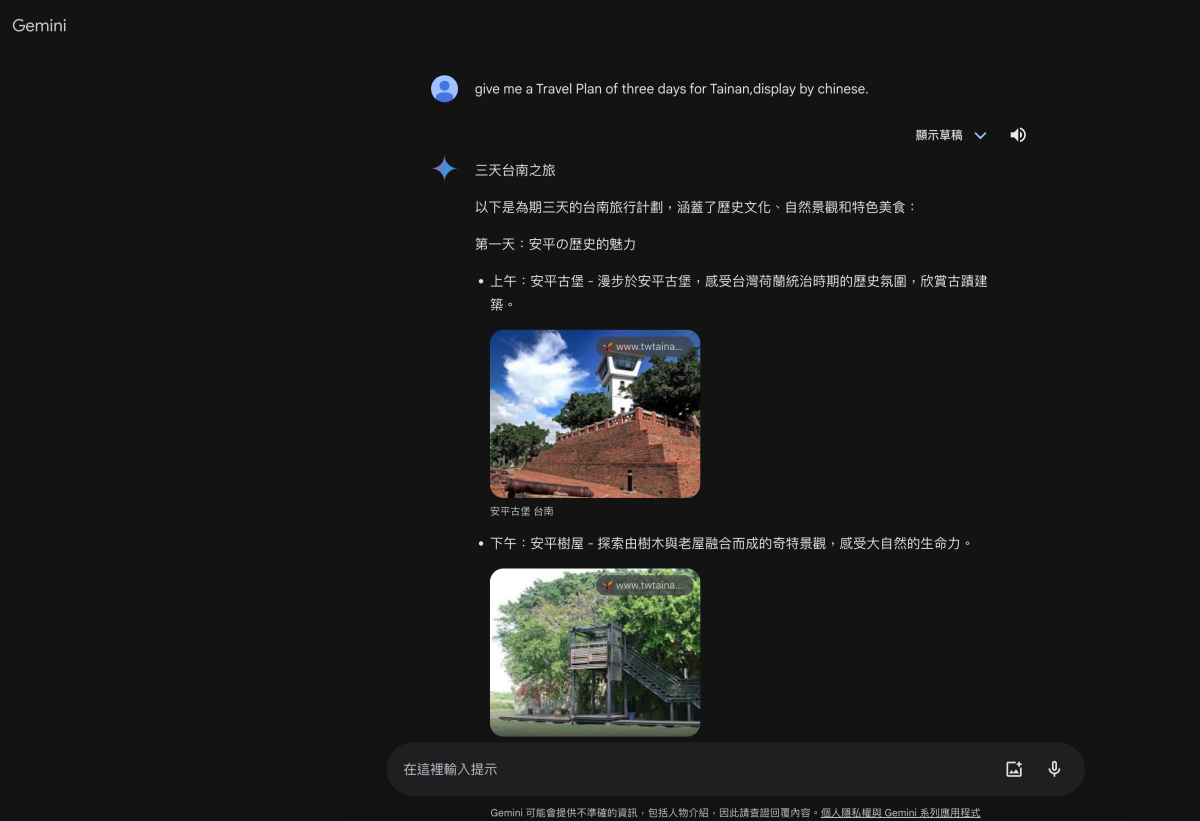The image size is (1200, 821).
Task: Focus the 在這裡輸入提示 prompt input field
Action: click(695, 769)
